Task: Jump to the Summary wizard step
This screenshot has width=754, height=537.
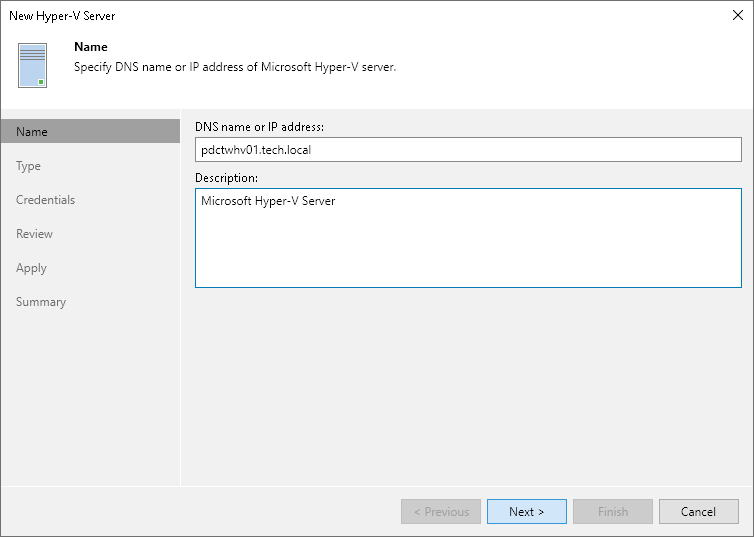Action: pyautogui.click(x=41, y=302)
